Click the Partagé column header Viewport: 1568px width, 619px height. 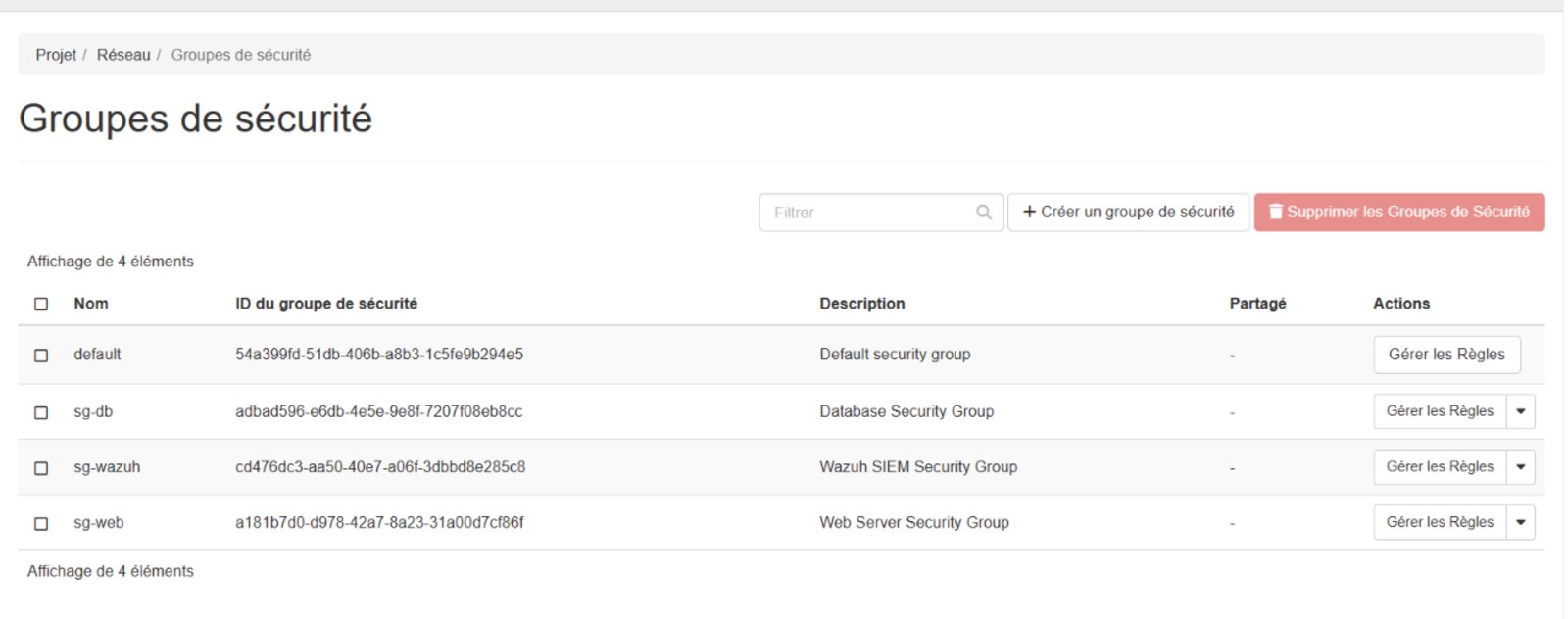click(1257, 304)
